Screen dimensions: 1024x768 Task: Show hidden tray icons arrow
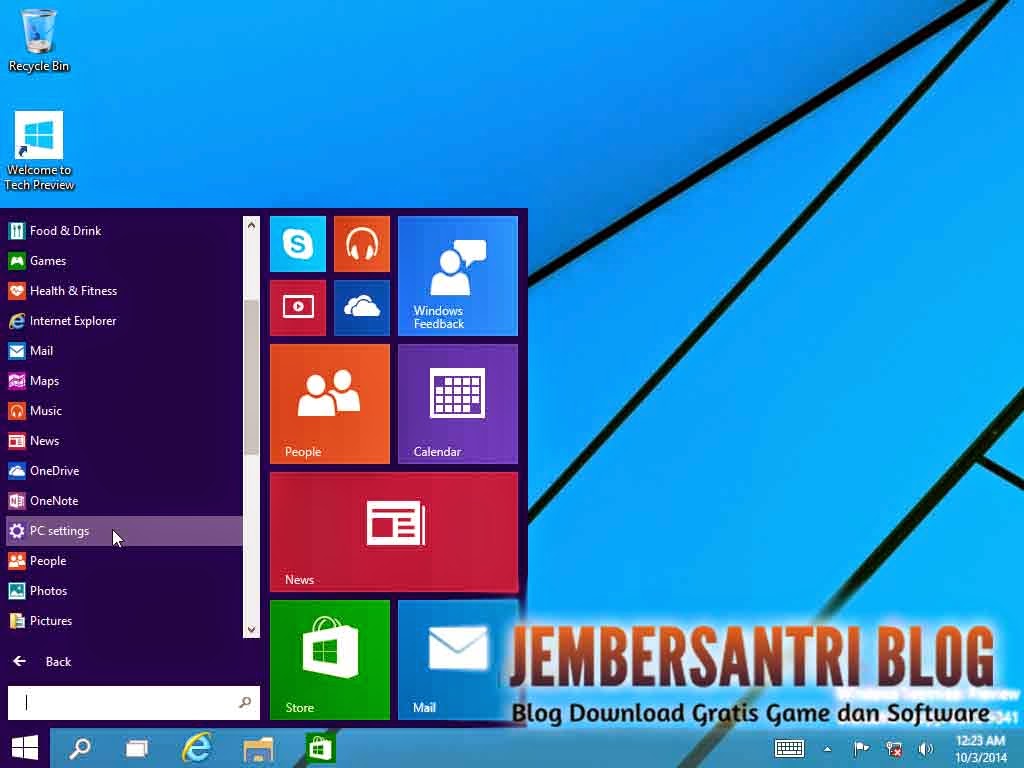[x=827, y=749]
